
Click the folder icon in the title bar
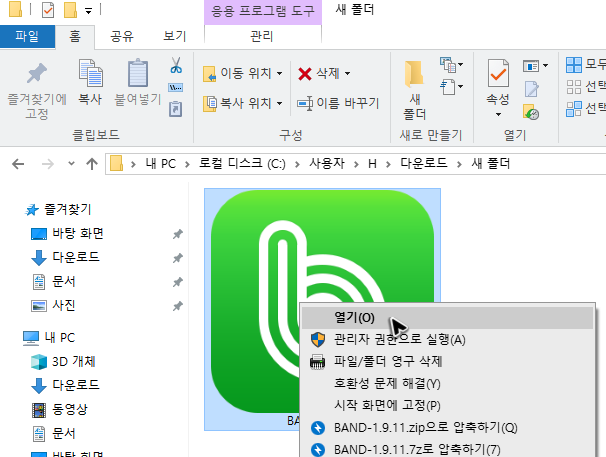pyautogui.click(x=15, y=10)
